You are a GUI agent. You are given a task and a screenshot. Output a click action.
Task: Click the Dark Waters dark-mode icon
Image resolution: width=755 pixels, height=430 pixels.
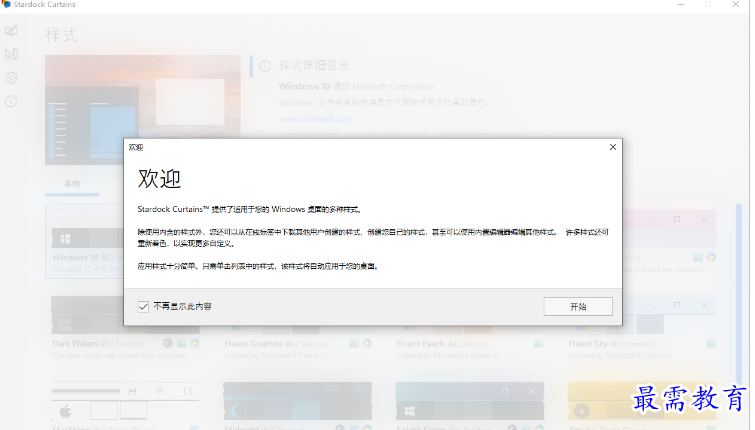[168, 343]
